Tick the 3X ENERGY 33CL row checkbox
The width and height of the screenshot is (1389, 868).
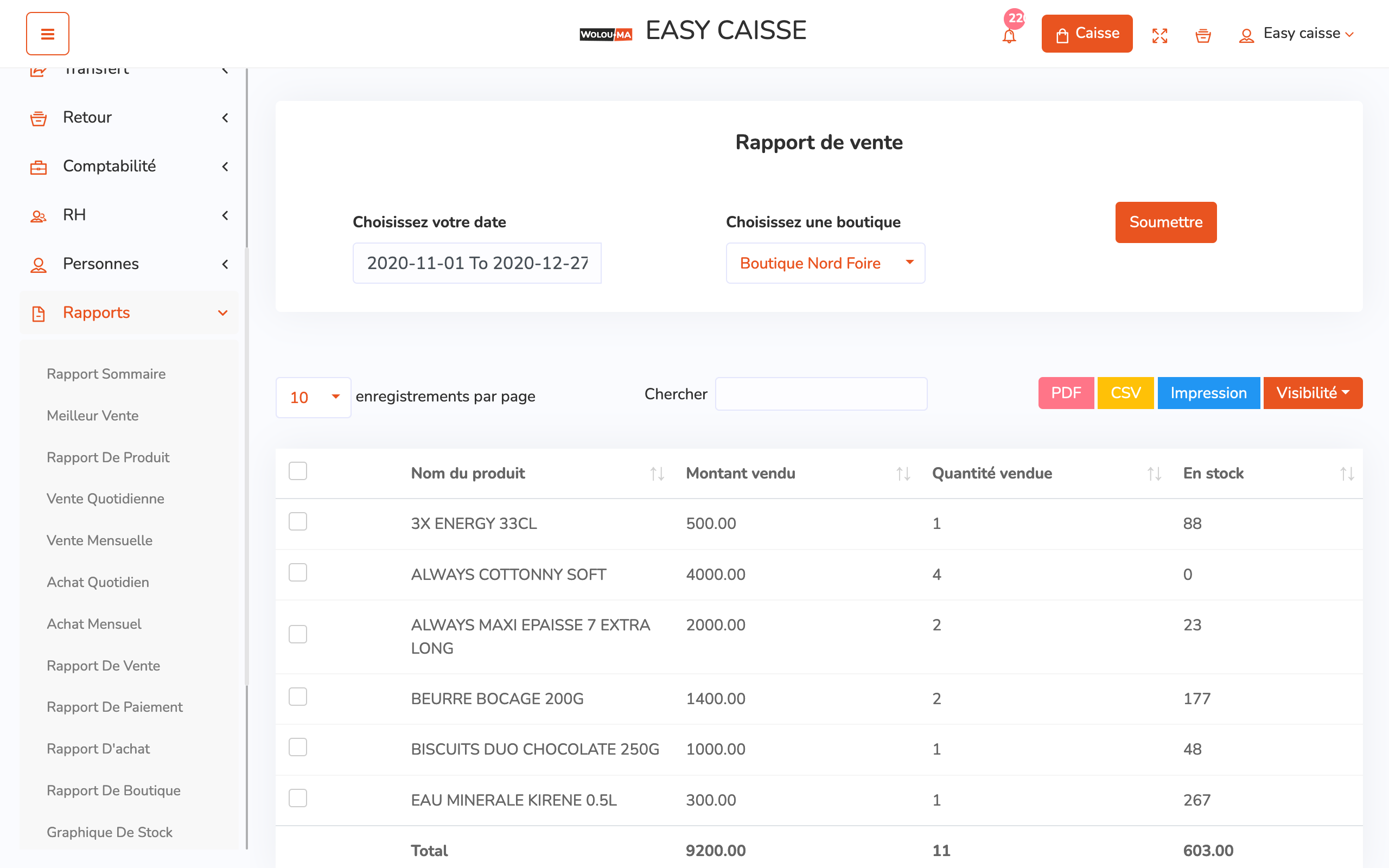point(297,522)
